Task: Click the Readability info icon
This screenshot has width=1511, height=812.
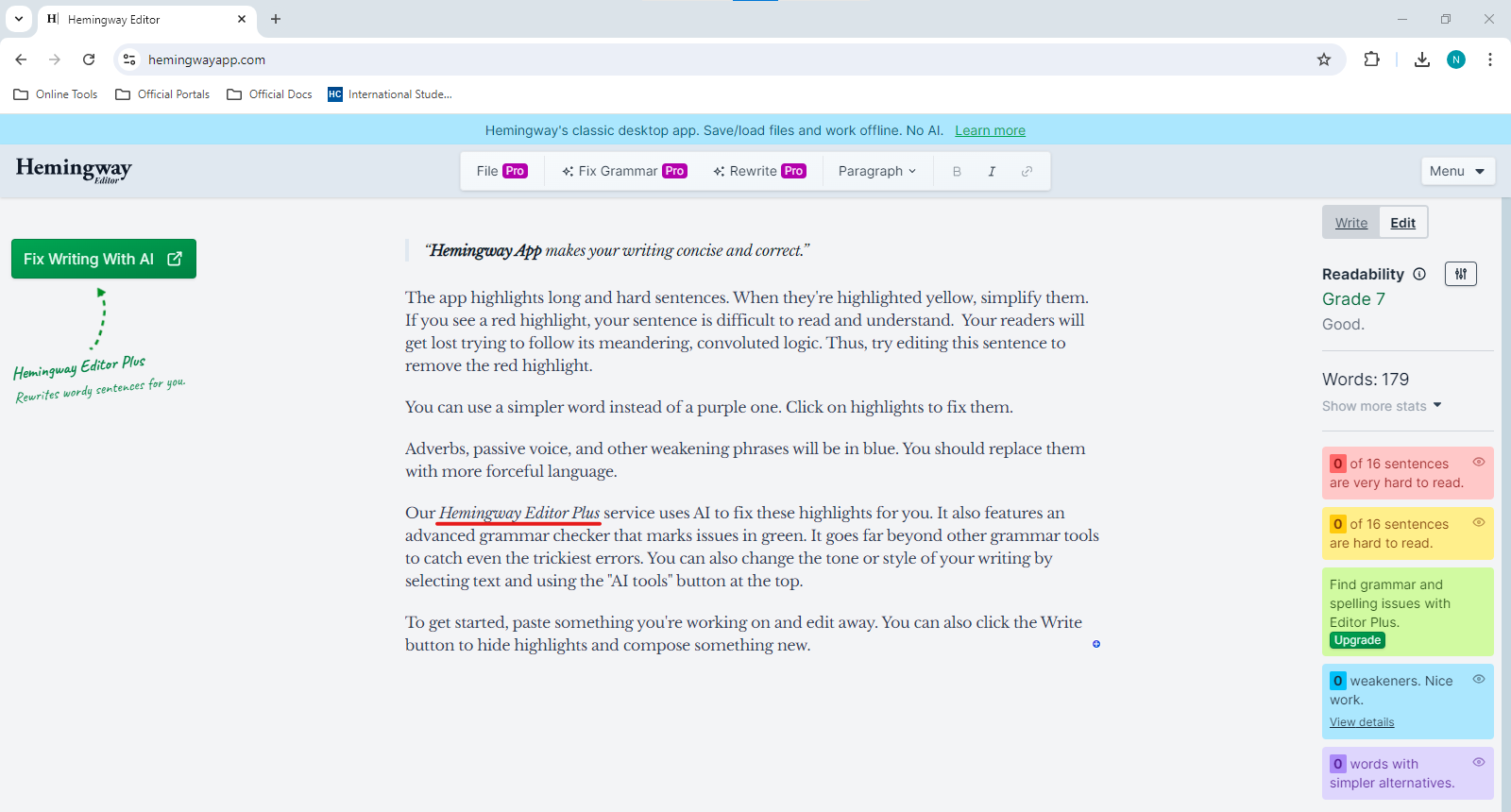Action: (x=1419, y=274)
